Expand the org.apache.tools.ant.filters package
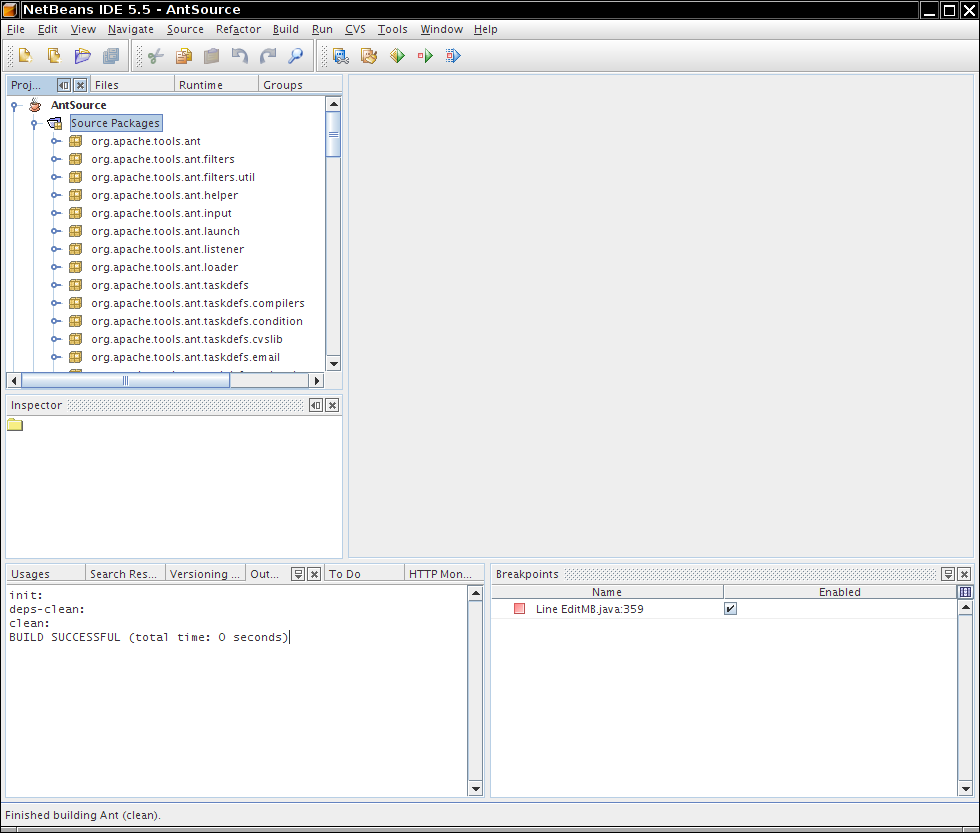Screen dimensions: 980x833 (x=56, y=159)
